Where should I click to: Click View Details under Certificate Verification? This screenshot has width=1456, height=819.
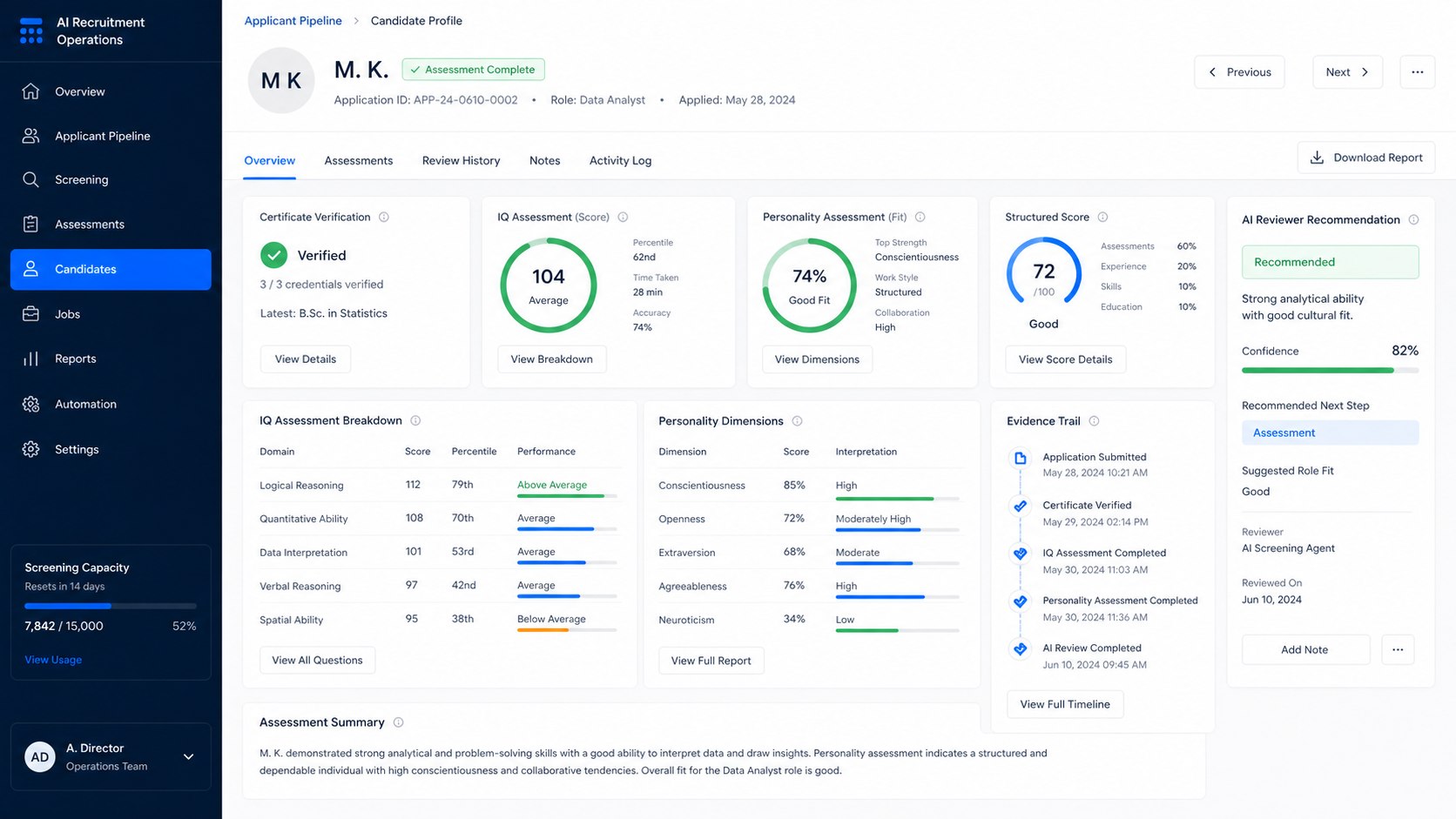305,359
